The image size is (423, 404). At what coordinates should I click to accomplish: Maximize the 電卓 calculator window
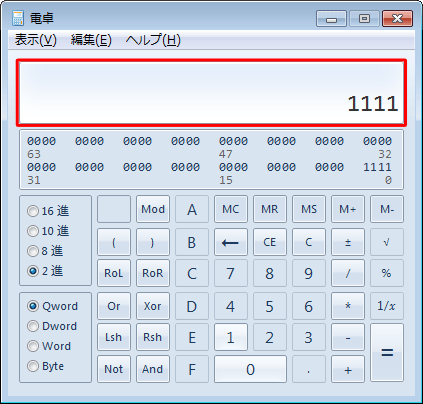364,18
